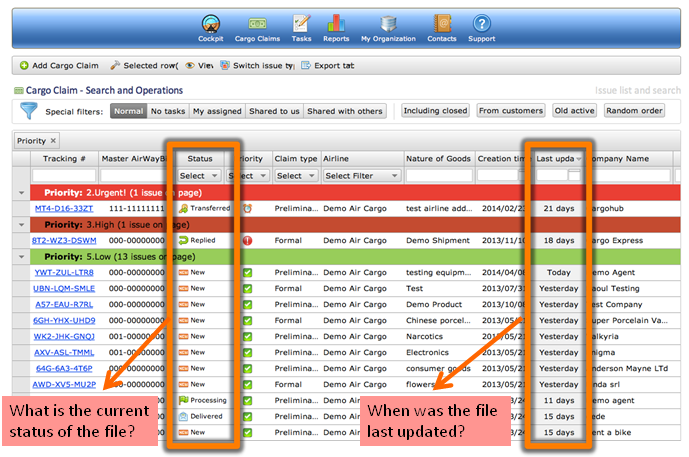Screen dimensions: 689x457
Task: Toggle the Normal special filter
Action: click(128, 111)
